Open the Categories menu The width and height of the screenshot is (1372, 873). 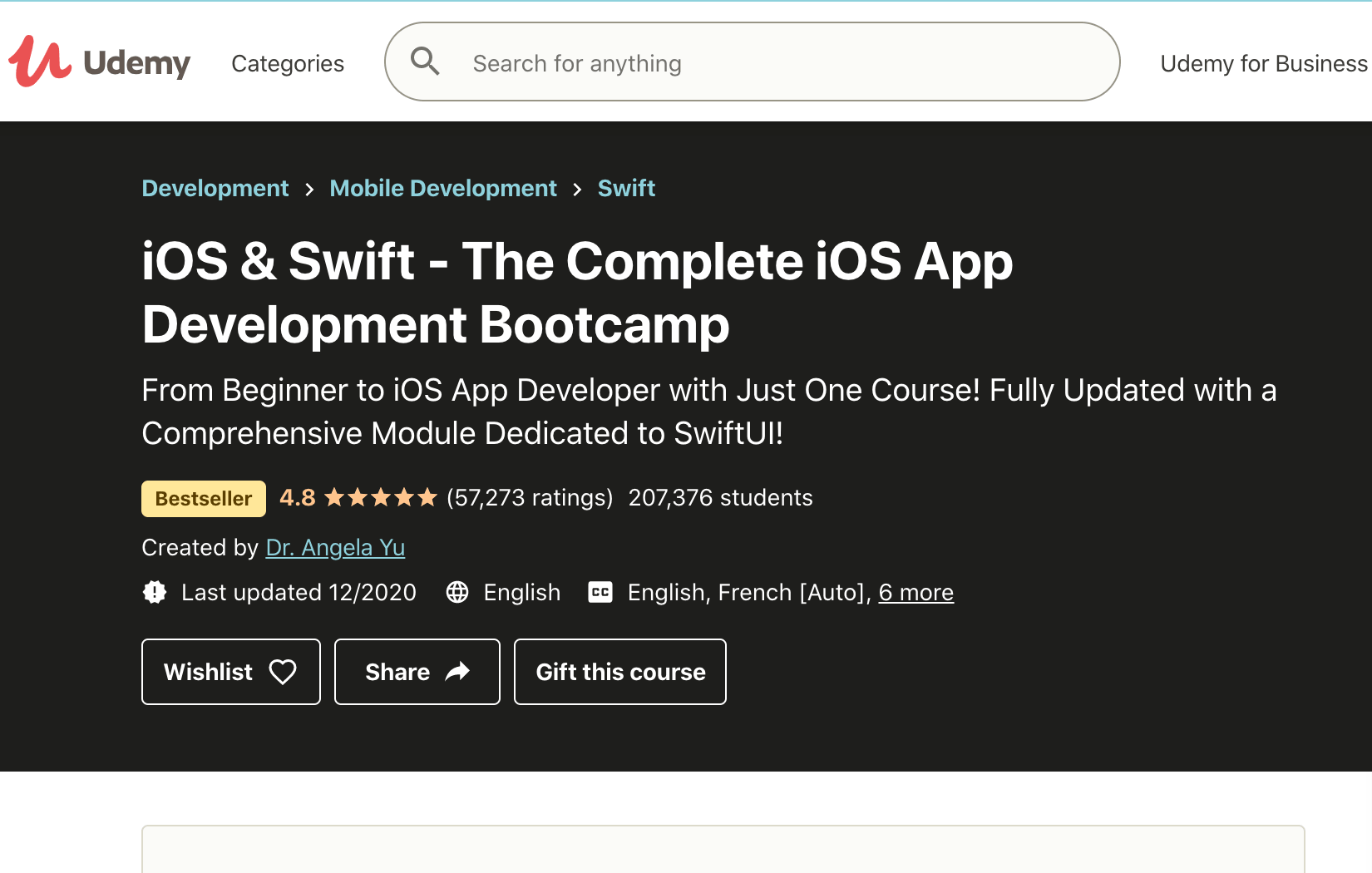point(288,63)
